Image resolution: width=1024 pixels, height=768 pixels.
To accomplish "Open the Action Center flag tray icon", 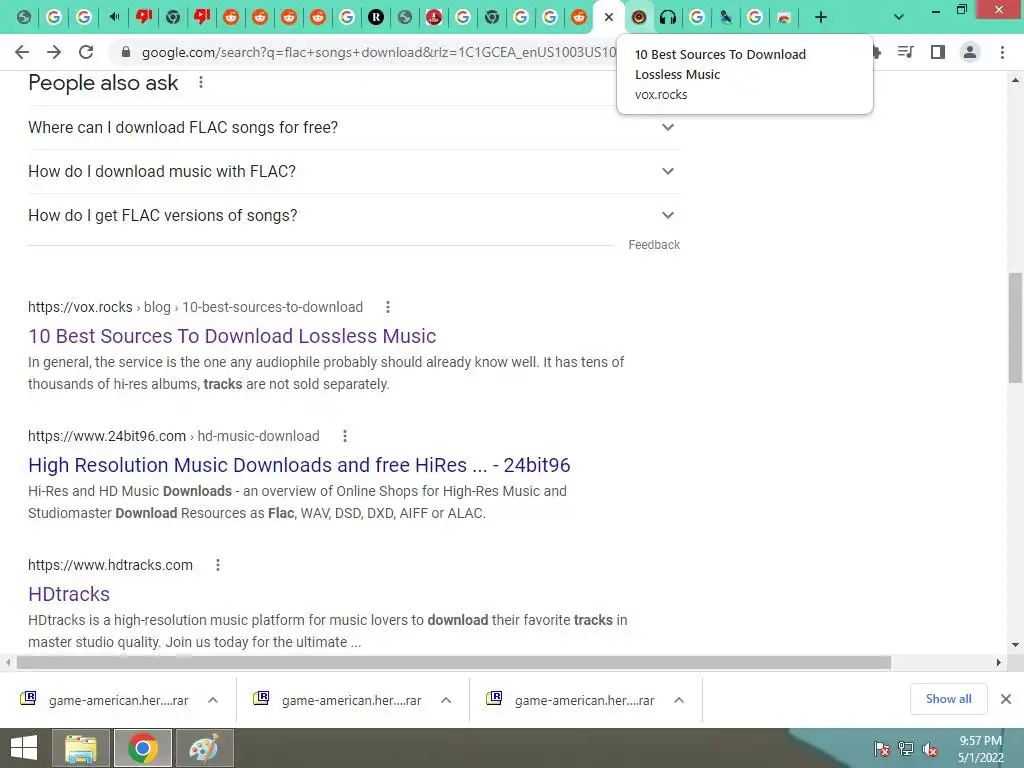I will coord(882,748).
